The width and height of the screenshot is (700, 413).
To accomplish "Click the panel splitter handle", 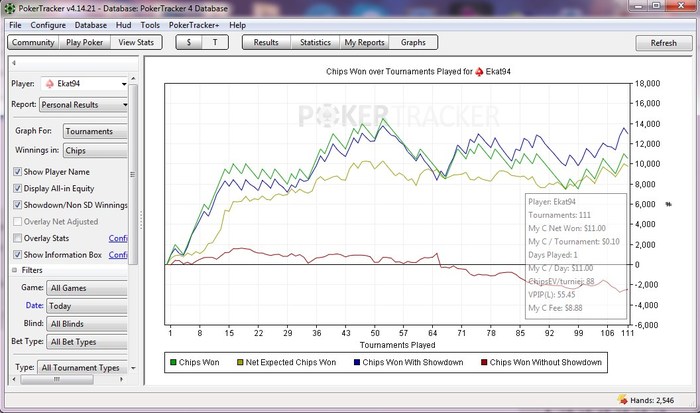I will 142,220.
